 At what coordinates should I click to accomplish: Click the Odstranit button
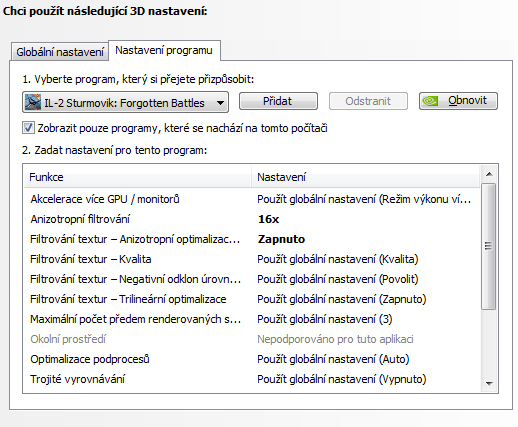pyautogui.click(x=368, y=101)
